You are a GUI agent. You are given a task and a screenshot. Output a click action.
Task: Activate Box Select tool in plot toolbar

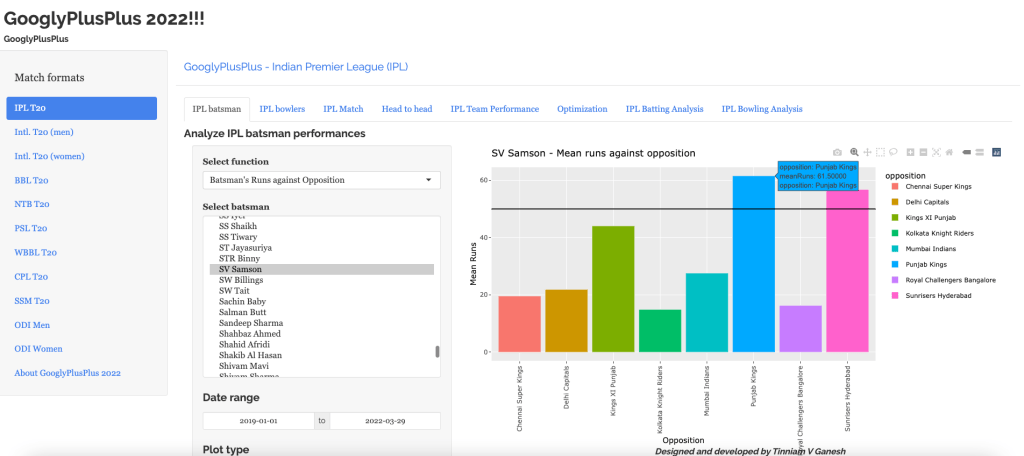pyautogui.click(x=880, y=153)
